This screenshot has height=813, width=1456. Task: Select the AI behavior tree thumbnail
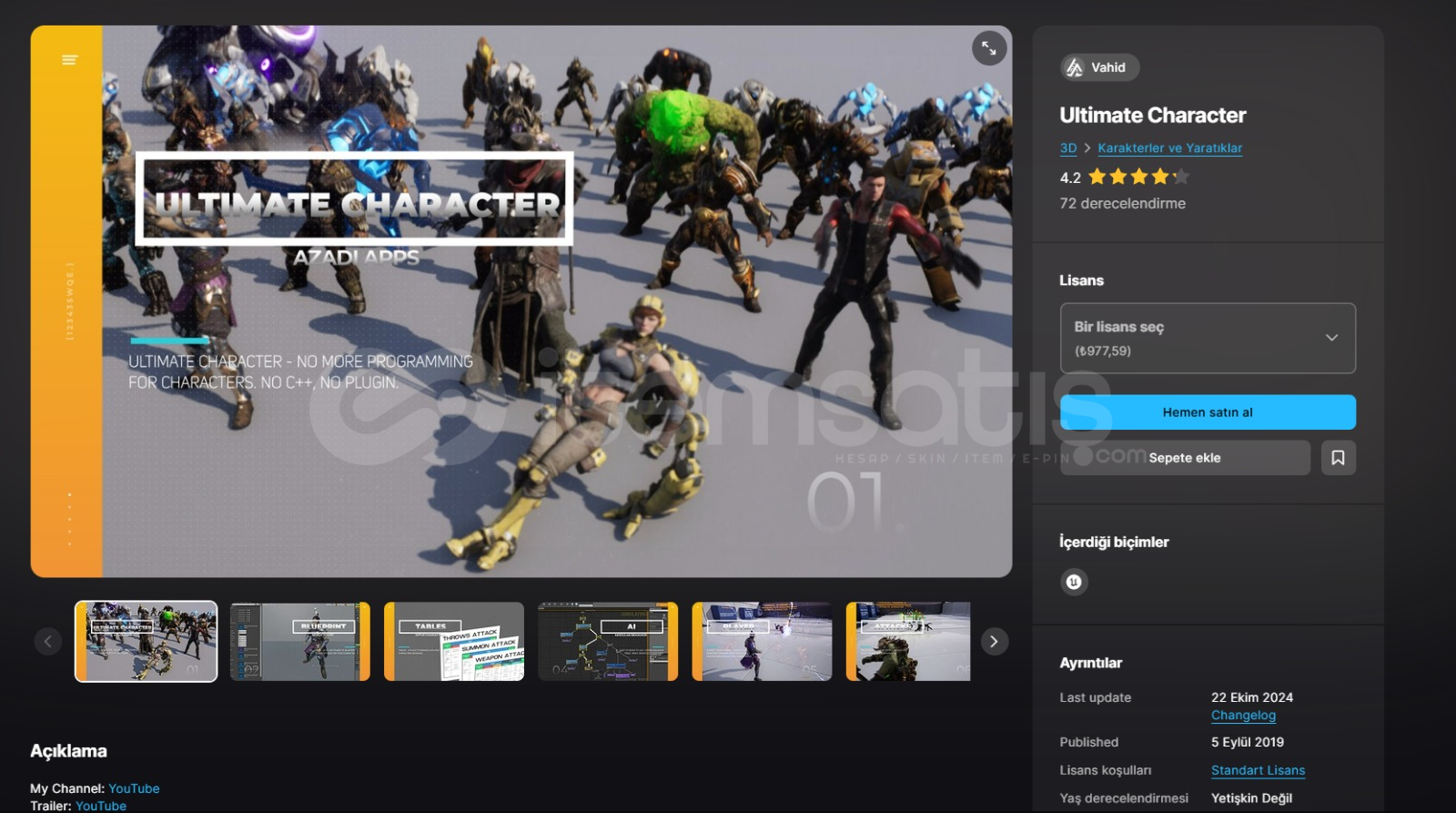point(608,641)
